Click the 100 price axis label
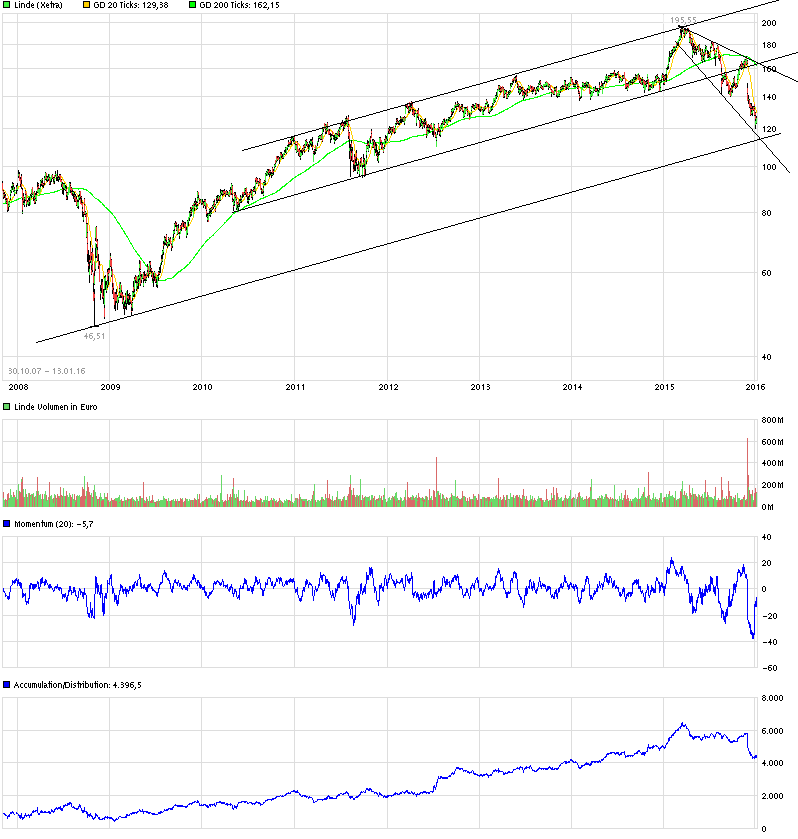 [x=769, y=167]
